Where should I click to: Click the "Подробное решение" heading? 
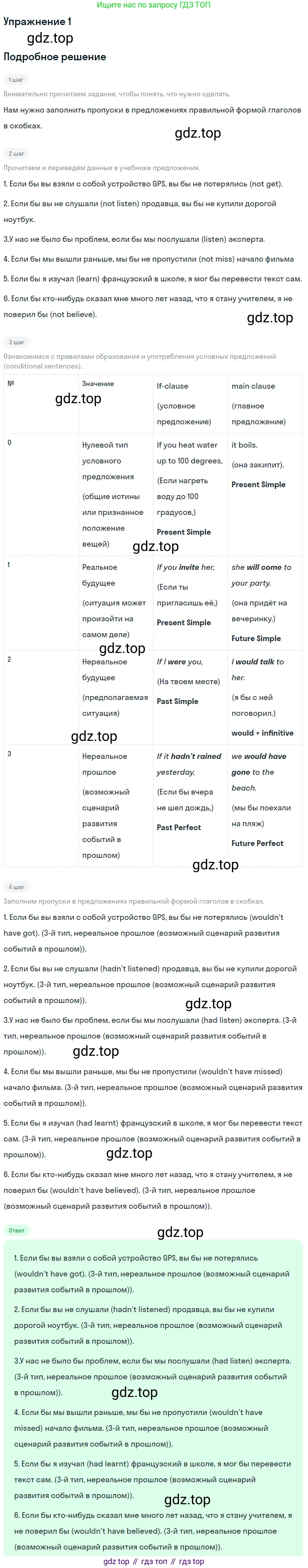pos(55,57)
